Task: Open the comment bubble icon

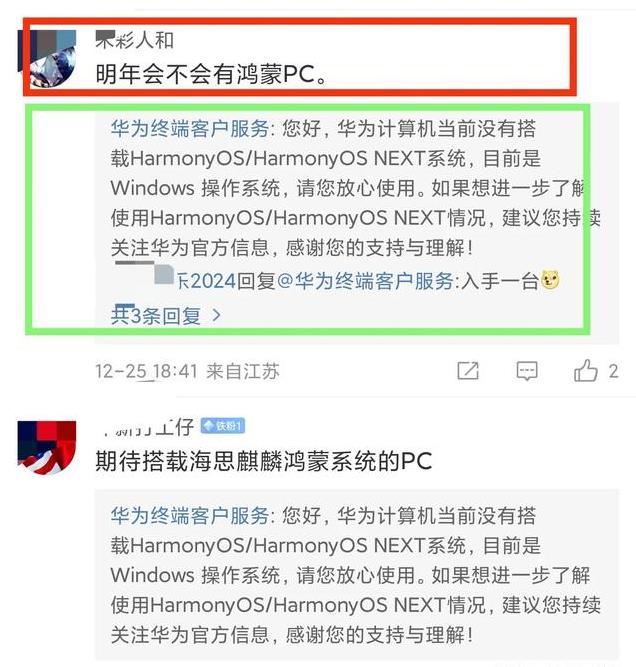Action: (527, 371)
